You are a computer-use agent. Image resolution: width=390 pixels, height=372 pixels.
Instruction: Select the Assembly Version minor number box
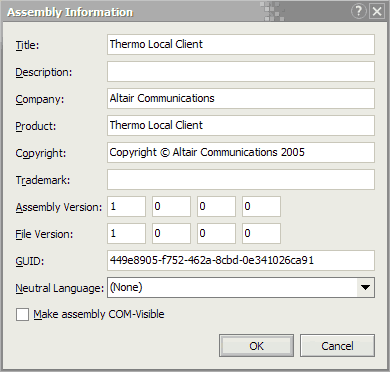pos(171,207)
